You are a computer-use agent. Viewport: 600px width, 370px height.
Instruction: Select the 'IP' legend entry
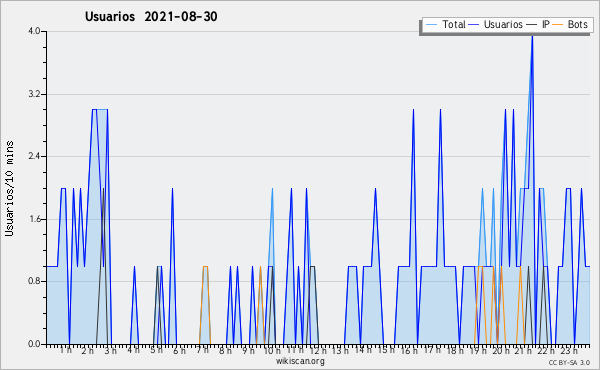point(538,24)
